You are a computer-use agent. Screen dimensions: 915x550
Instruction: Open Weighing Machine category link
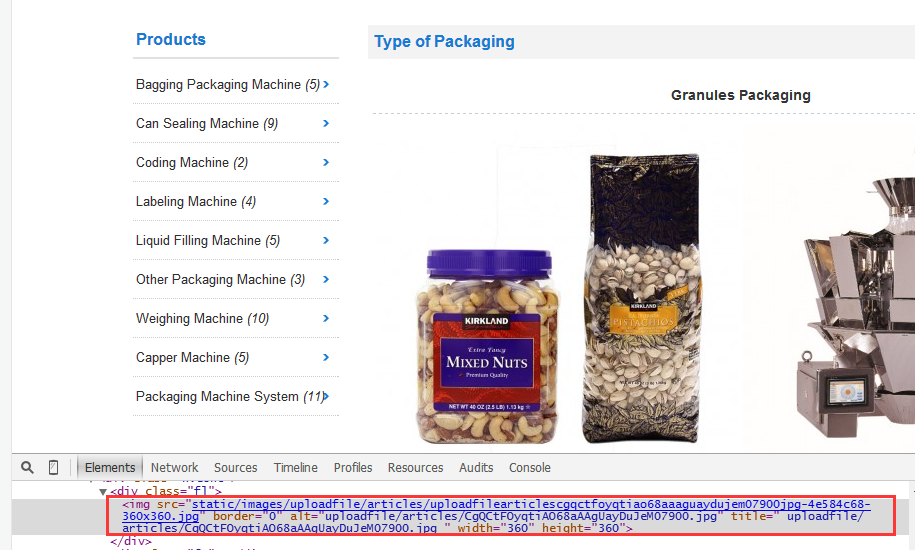coord(202,319)
